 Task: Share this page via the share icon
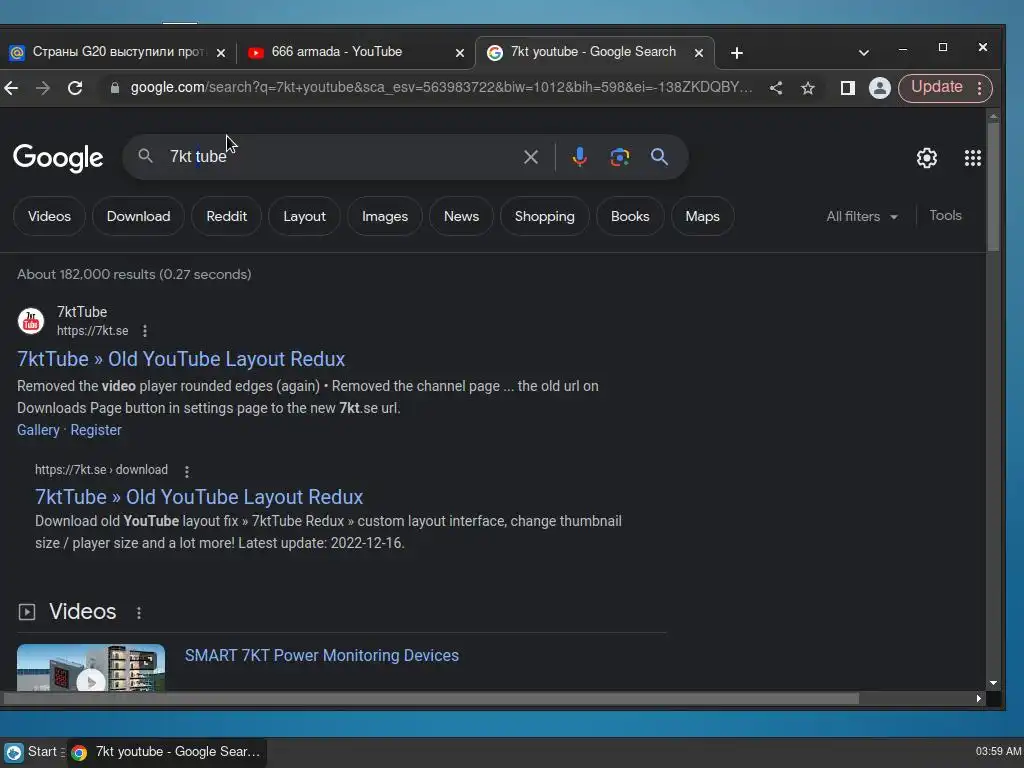coord(776,88)
